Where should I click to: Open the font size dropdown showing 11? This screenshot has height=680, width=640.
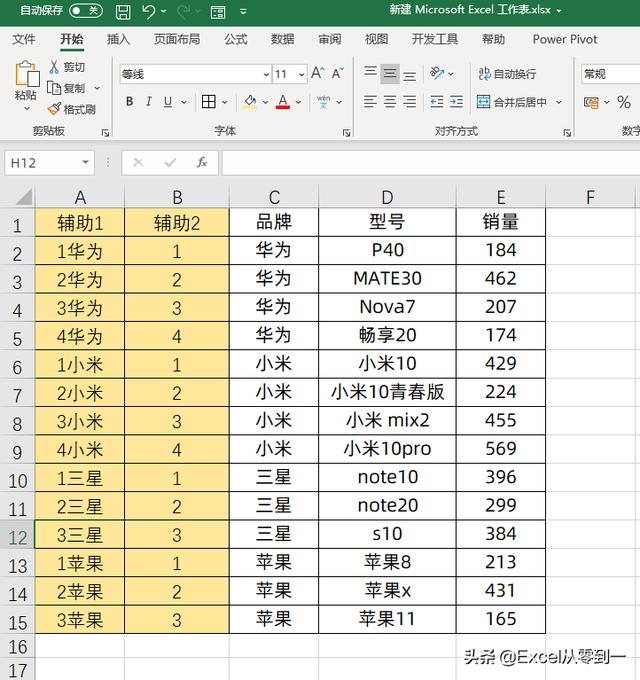click(x=301, y=75)
